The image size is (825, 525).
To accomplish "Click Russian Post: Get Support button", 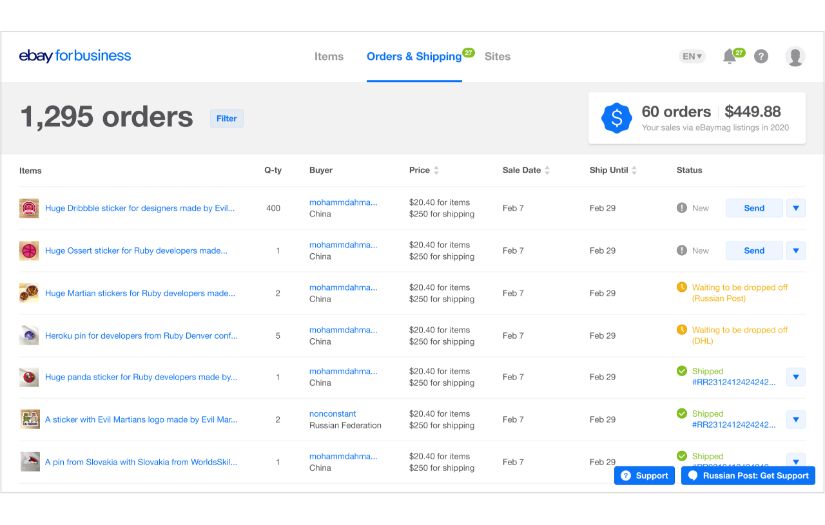I will point(748,476).
